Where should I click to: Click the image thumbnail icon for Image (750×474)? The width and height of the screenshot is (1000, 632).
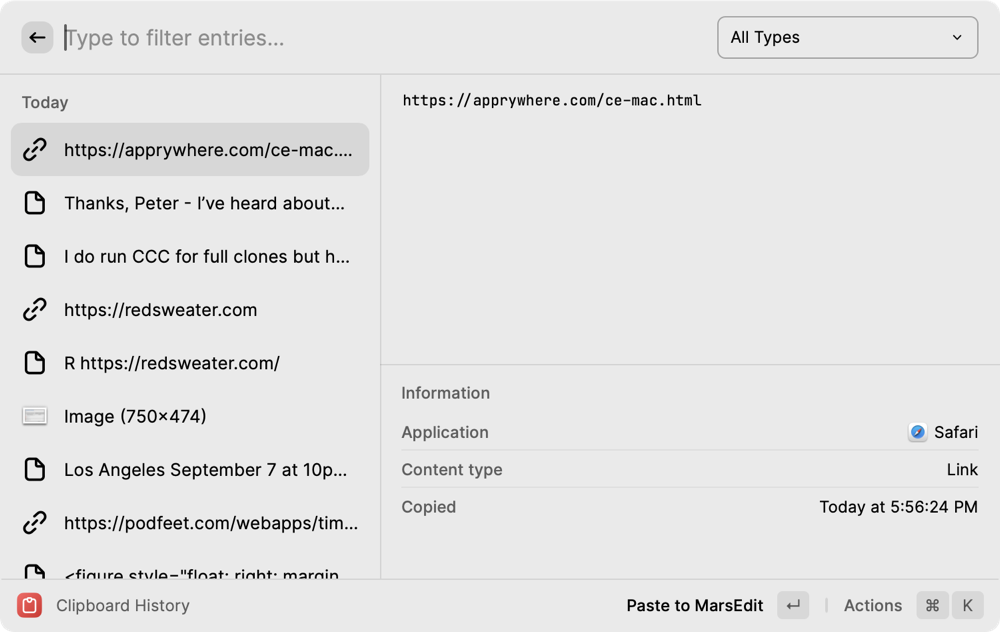[35, 416]
